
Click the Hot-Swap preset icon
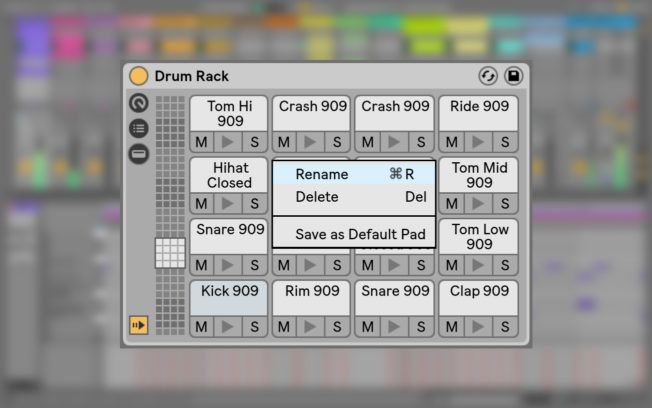coord(488,76)
